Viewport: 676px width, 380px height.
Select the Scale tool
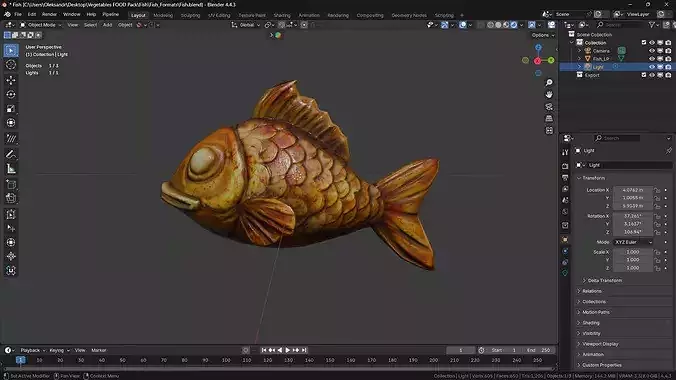click(11, 109)
